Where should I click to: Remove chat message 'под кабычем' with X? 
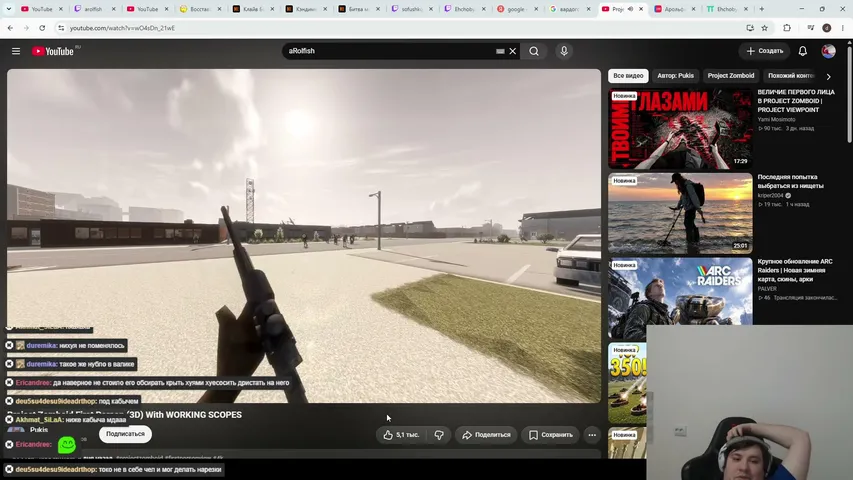(x=9, y=401)
